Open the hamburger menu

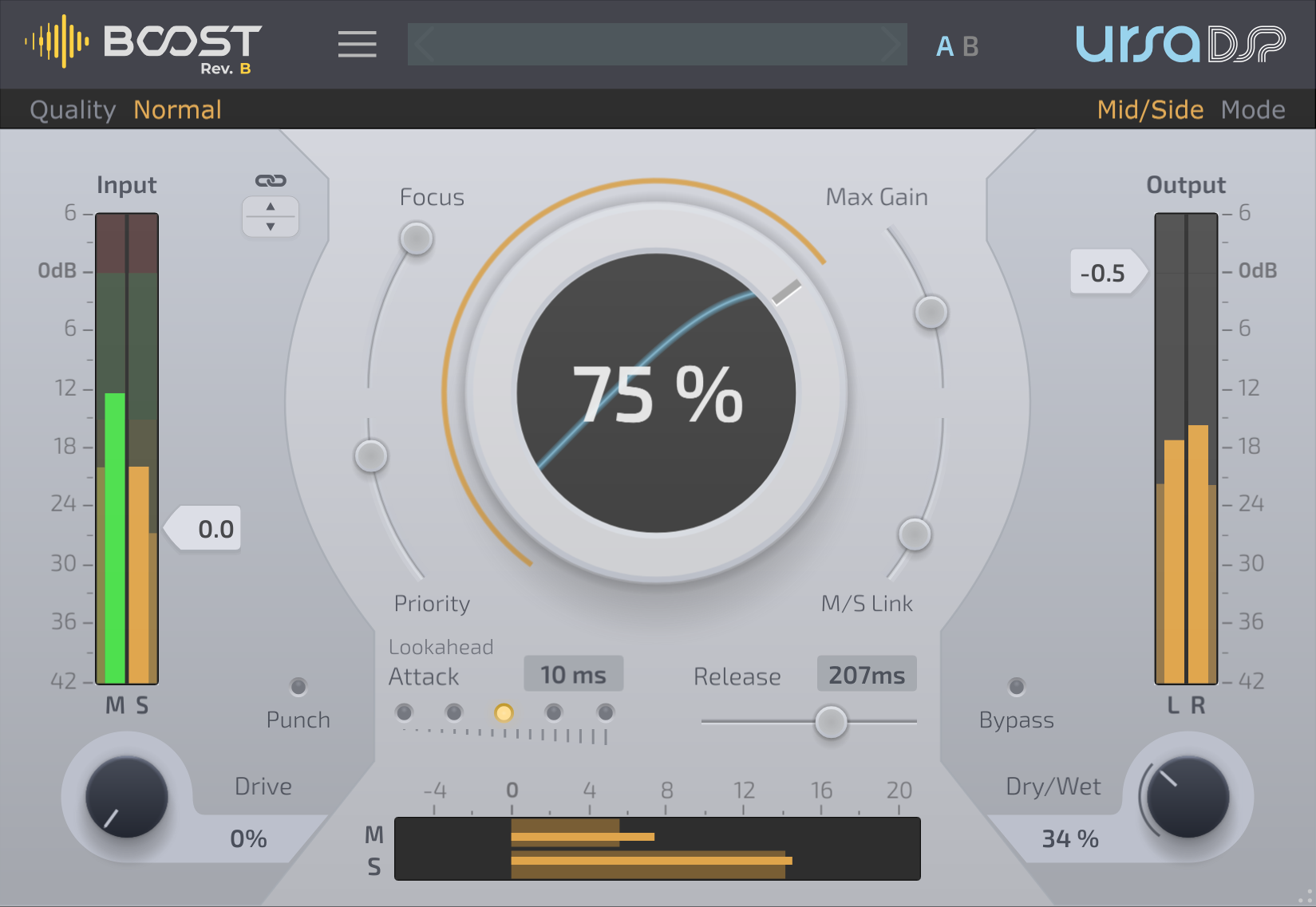coord(357,44)
